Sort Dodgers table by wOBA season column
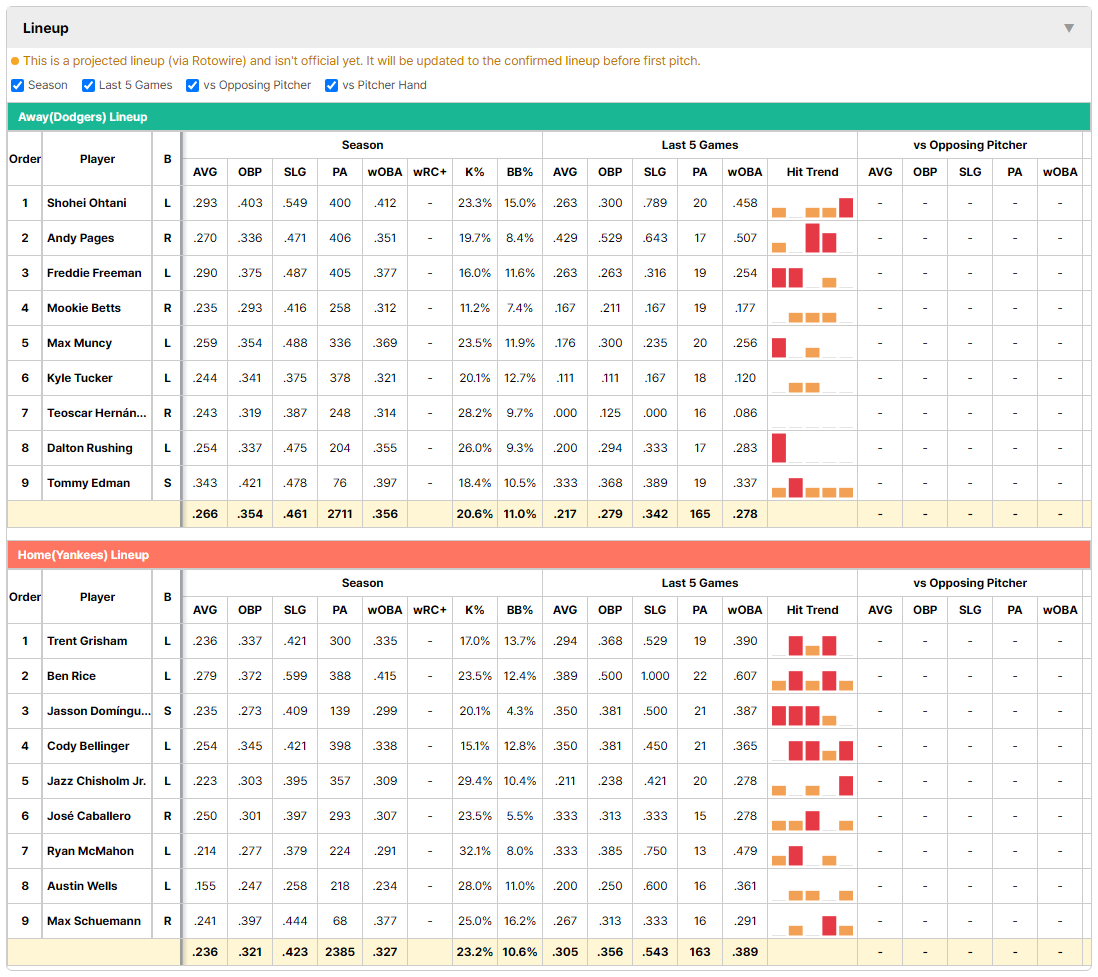The height and width of the screenshot is (977, 1098). (384, 172)
